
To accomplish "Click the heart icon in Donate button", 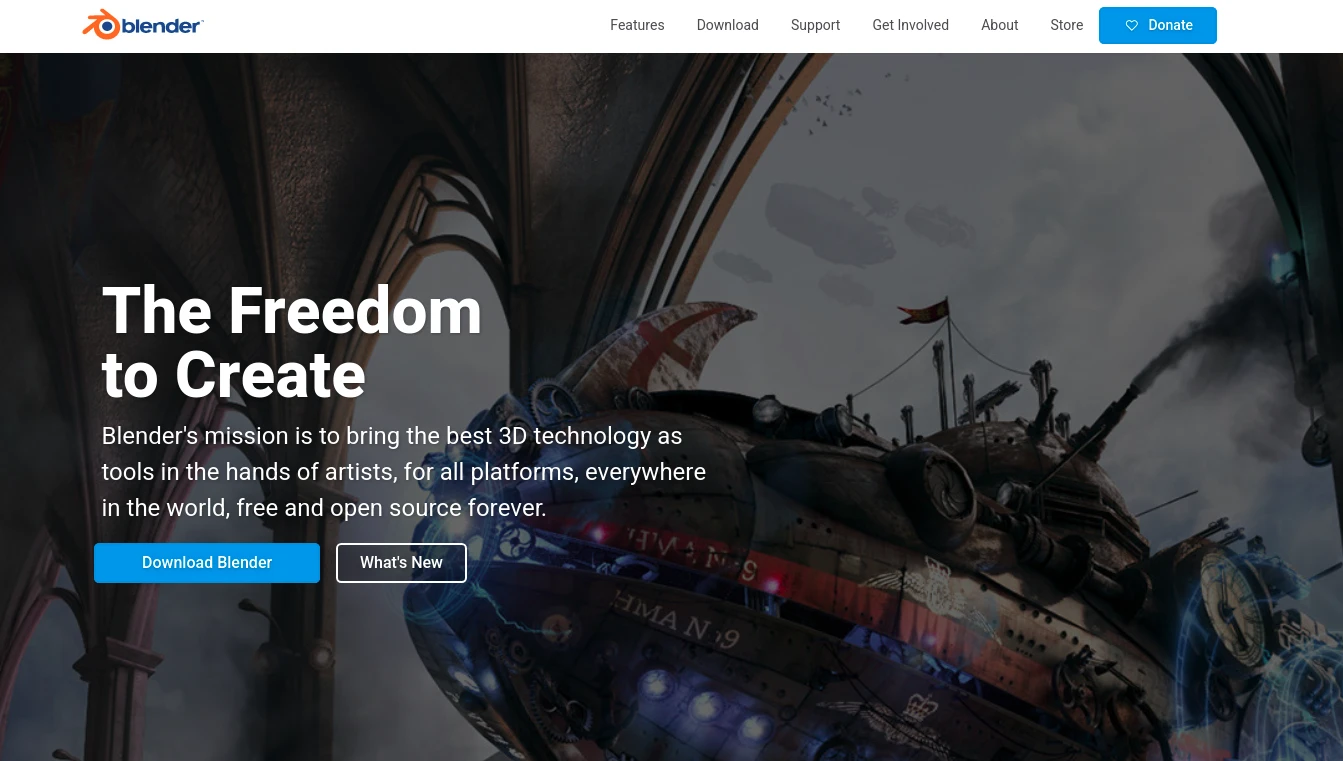I will [1132, 26].
